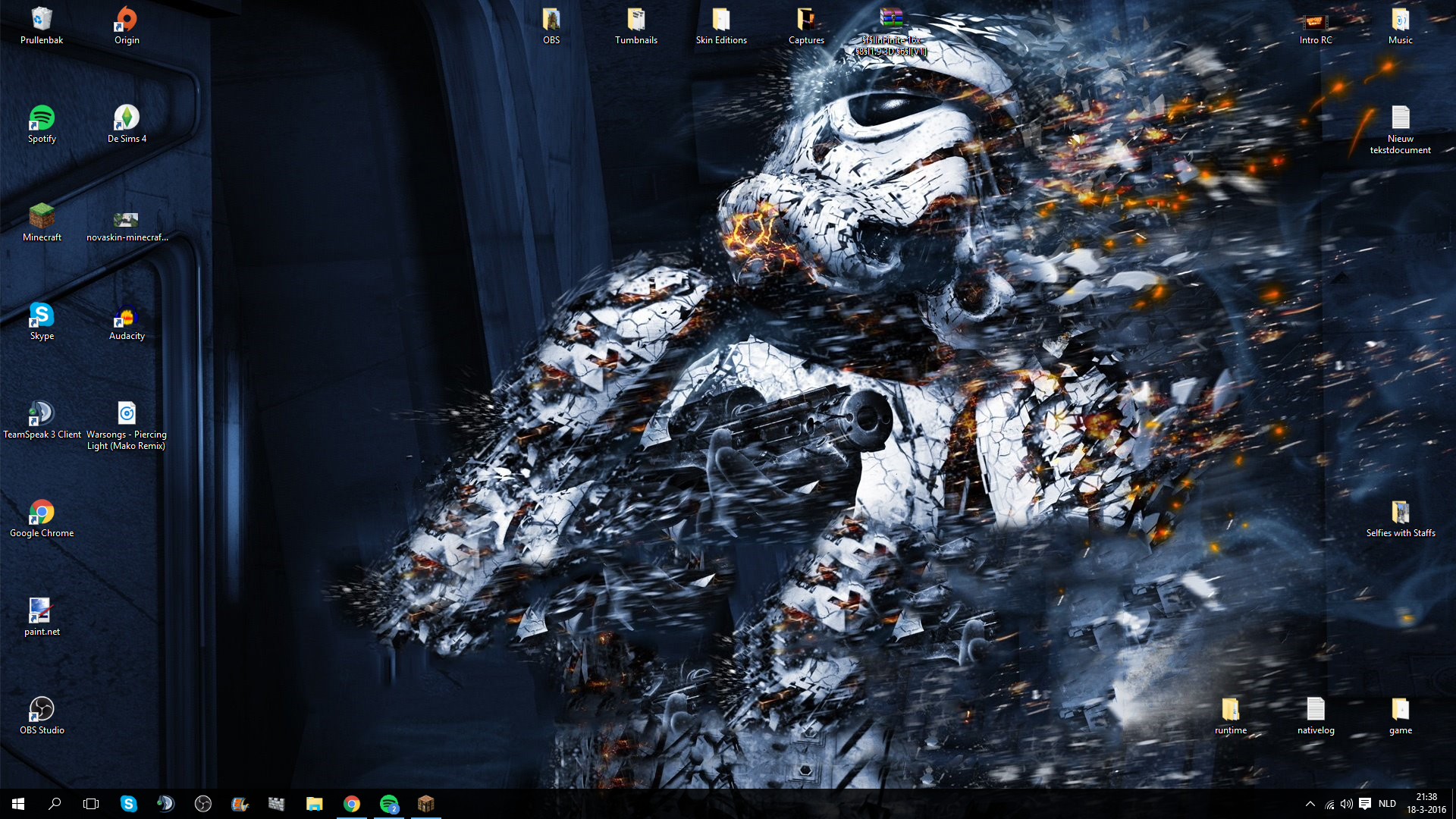This screenshot has height=819, width=1456.
Task: Switch to Chrome in the taskbar
Action: (351, 804)
